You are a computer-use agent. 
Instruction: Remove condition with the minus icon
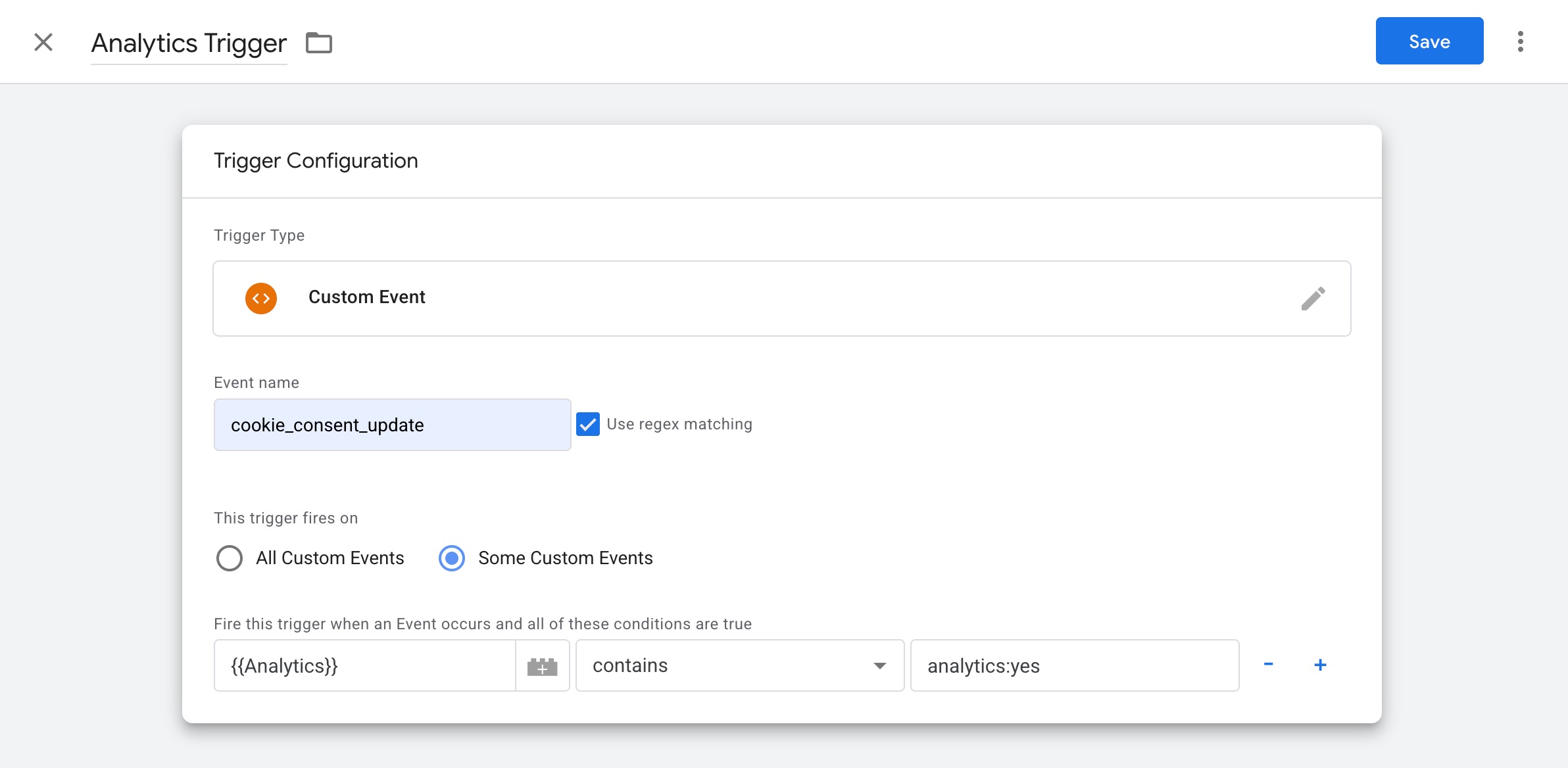pos(1268,665)
